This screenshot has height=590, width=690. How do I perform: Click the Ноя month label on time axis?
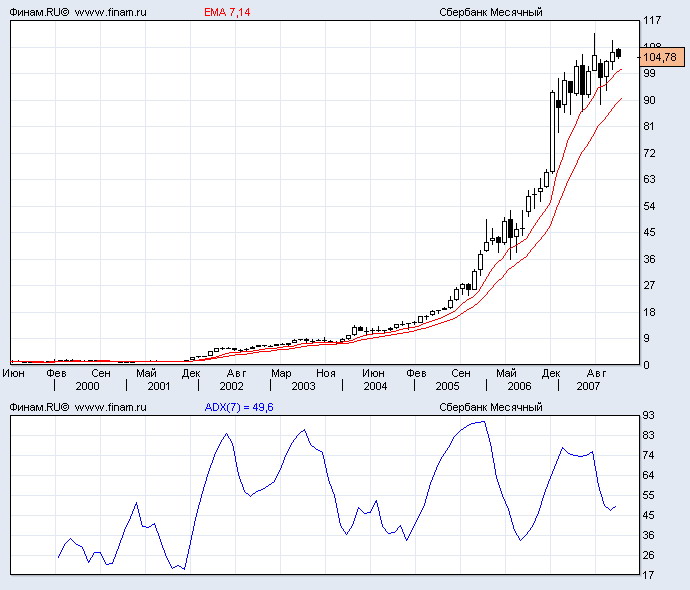[327, 372]
